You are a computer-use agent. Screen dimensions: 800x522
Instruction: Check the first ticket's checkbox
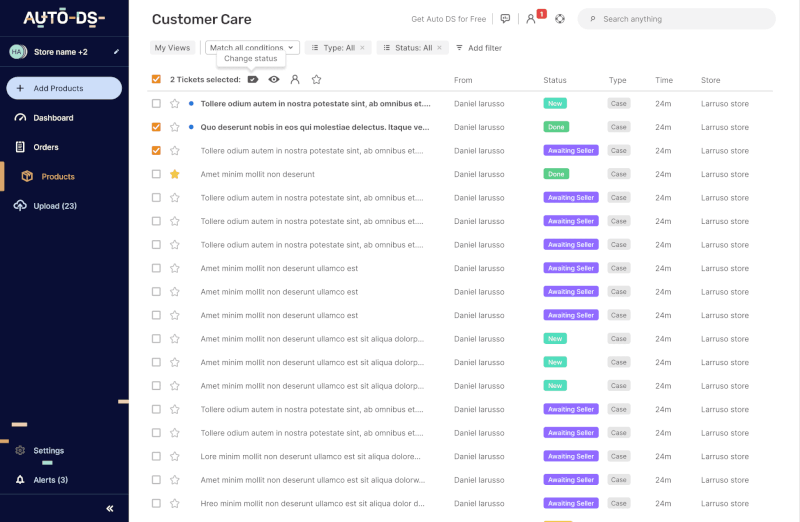[156, 104]
